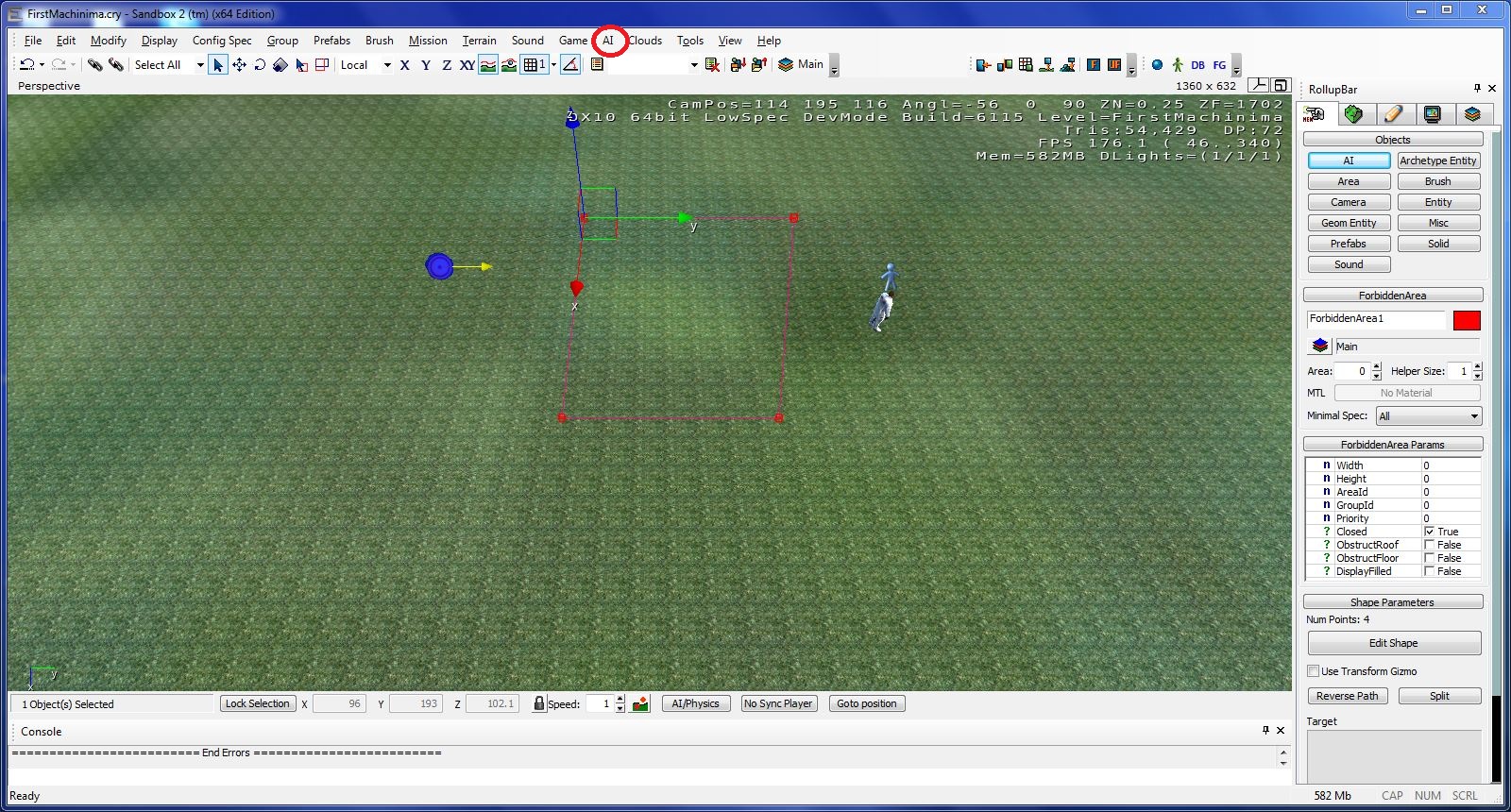This screenshot has width=1511, height=812.
Task: Open the Prefabs menu
Action: 331,41
